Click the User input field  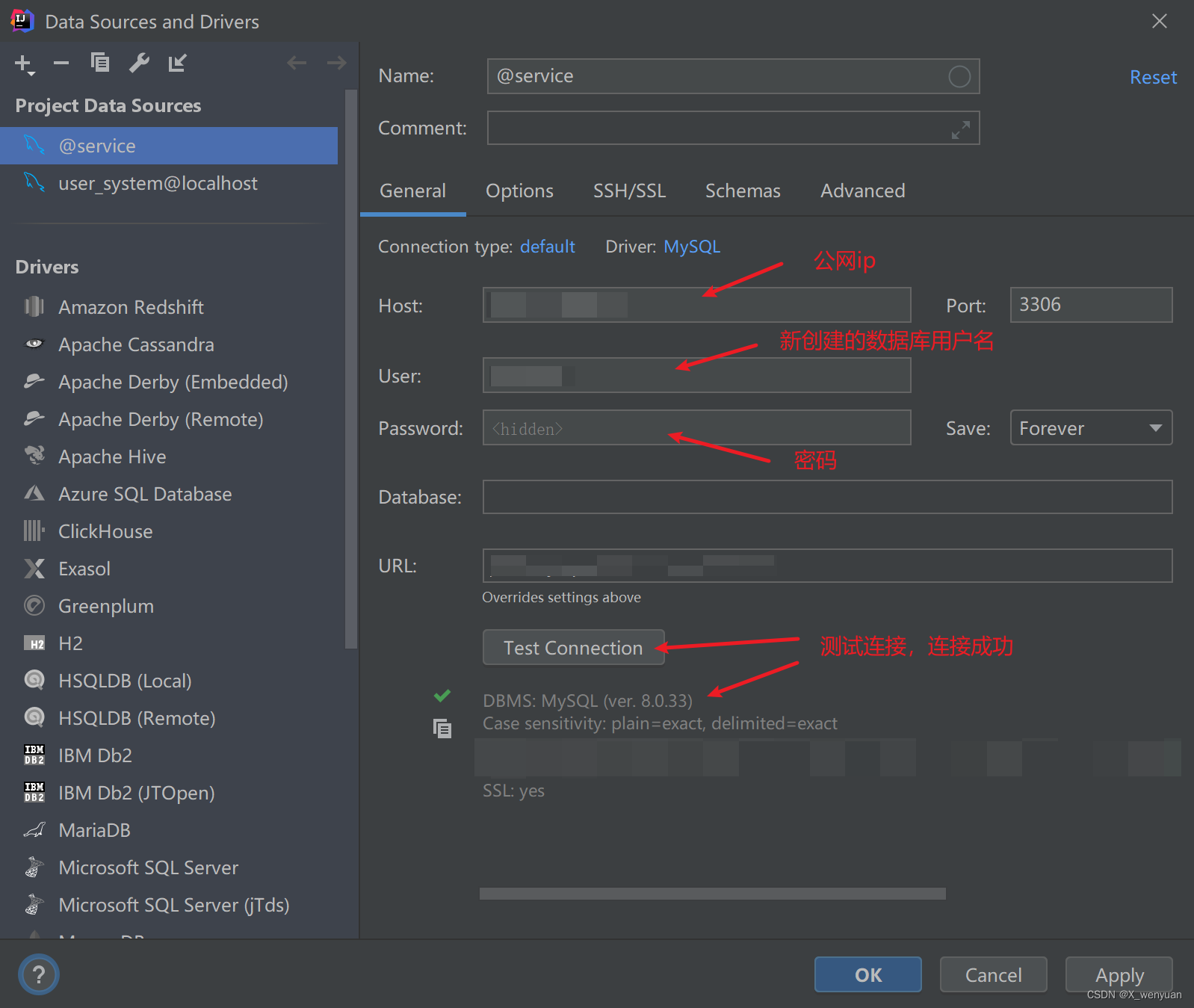696,375
